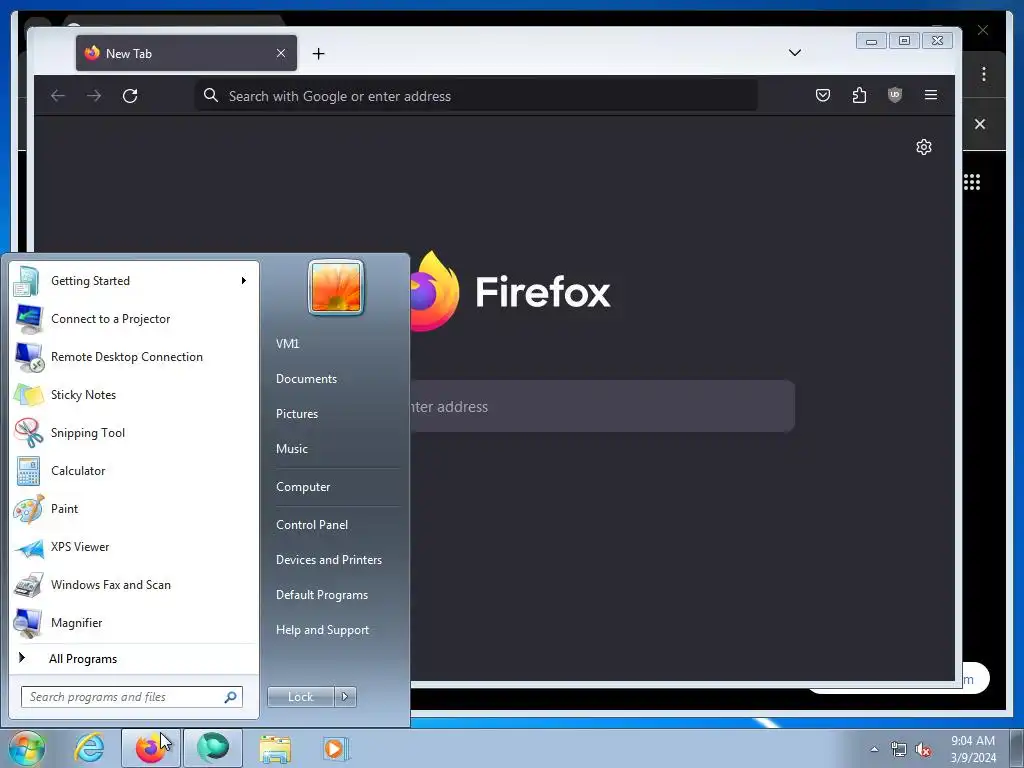This screenshot has height=768, width=1024.
Task: Show hidden tray icons arrow
Action: pos(874,749)
